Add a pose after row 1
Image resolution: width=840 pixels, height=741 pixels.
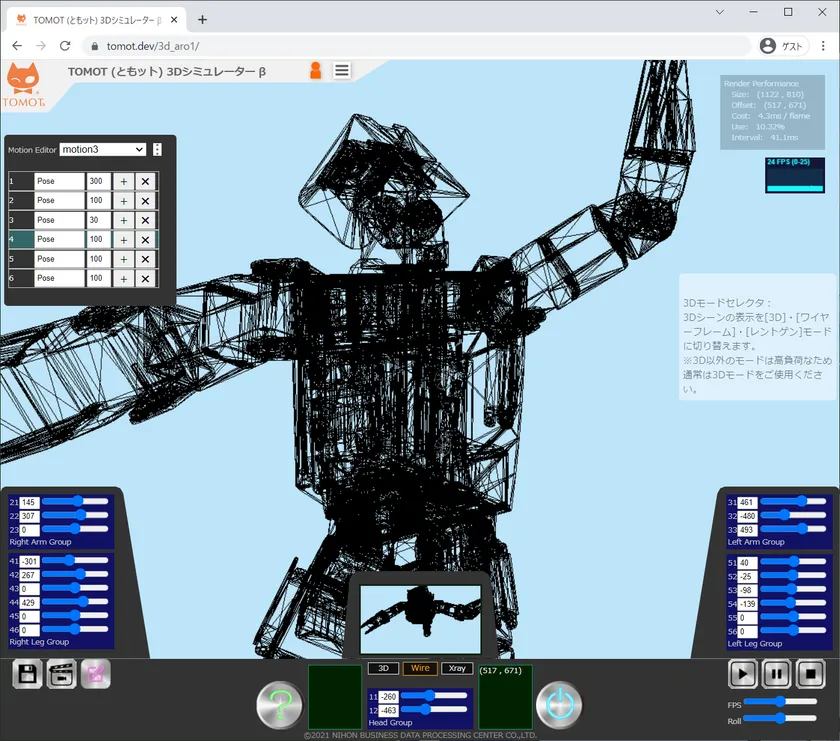click(x=123, y=181)
